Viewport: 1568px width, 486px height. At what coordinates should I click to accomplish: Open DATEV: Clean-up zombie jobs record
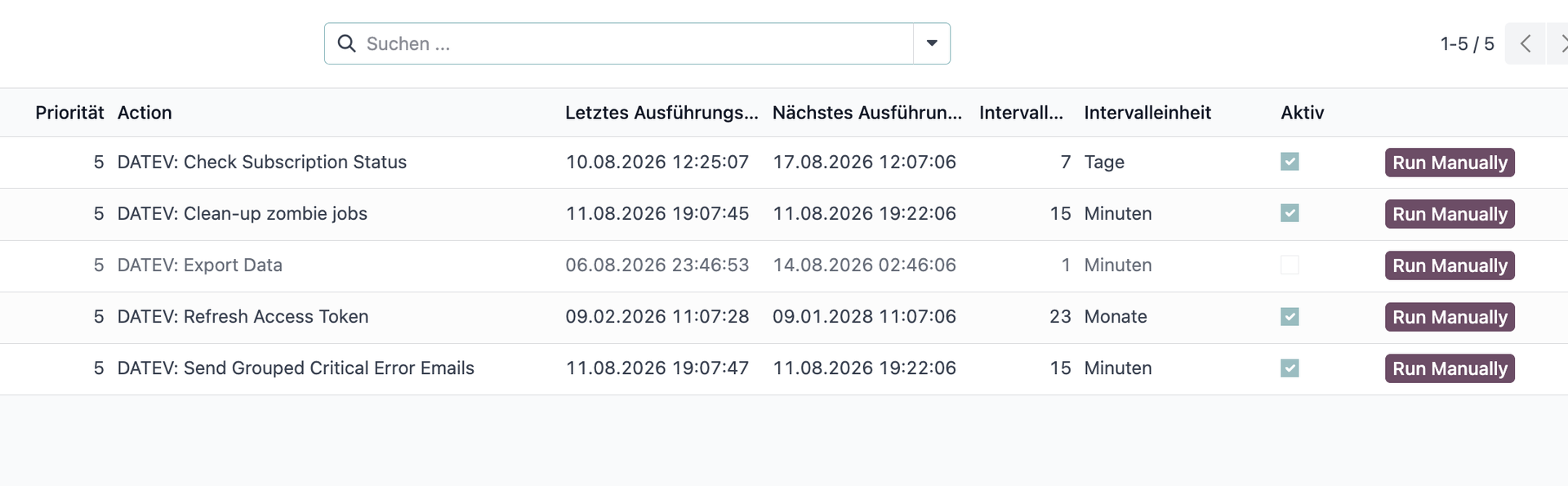pyautogui.click(x=243, y=213)
